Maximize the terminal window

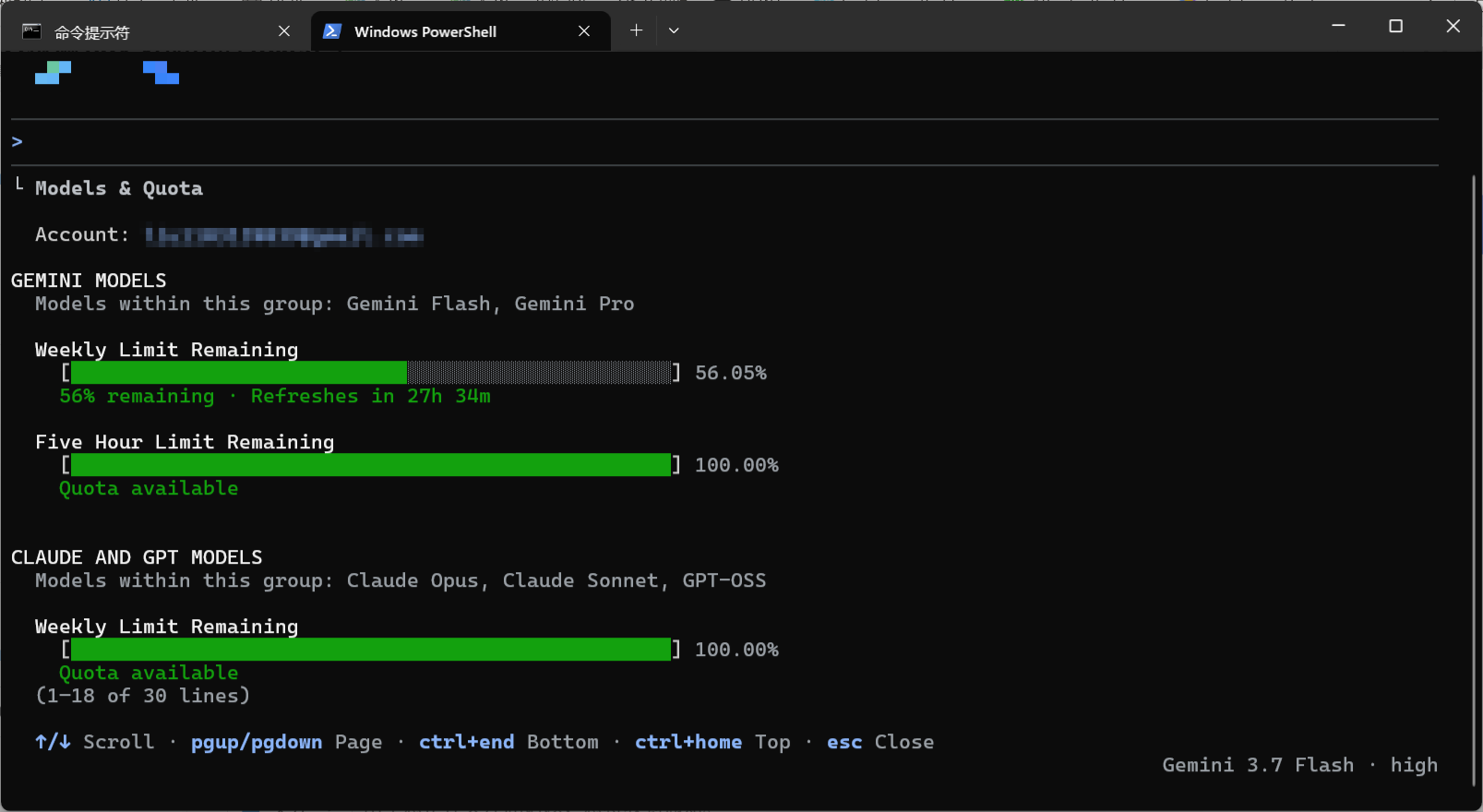1395,26
